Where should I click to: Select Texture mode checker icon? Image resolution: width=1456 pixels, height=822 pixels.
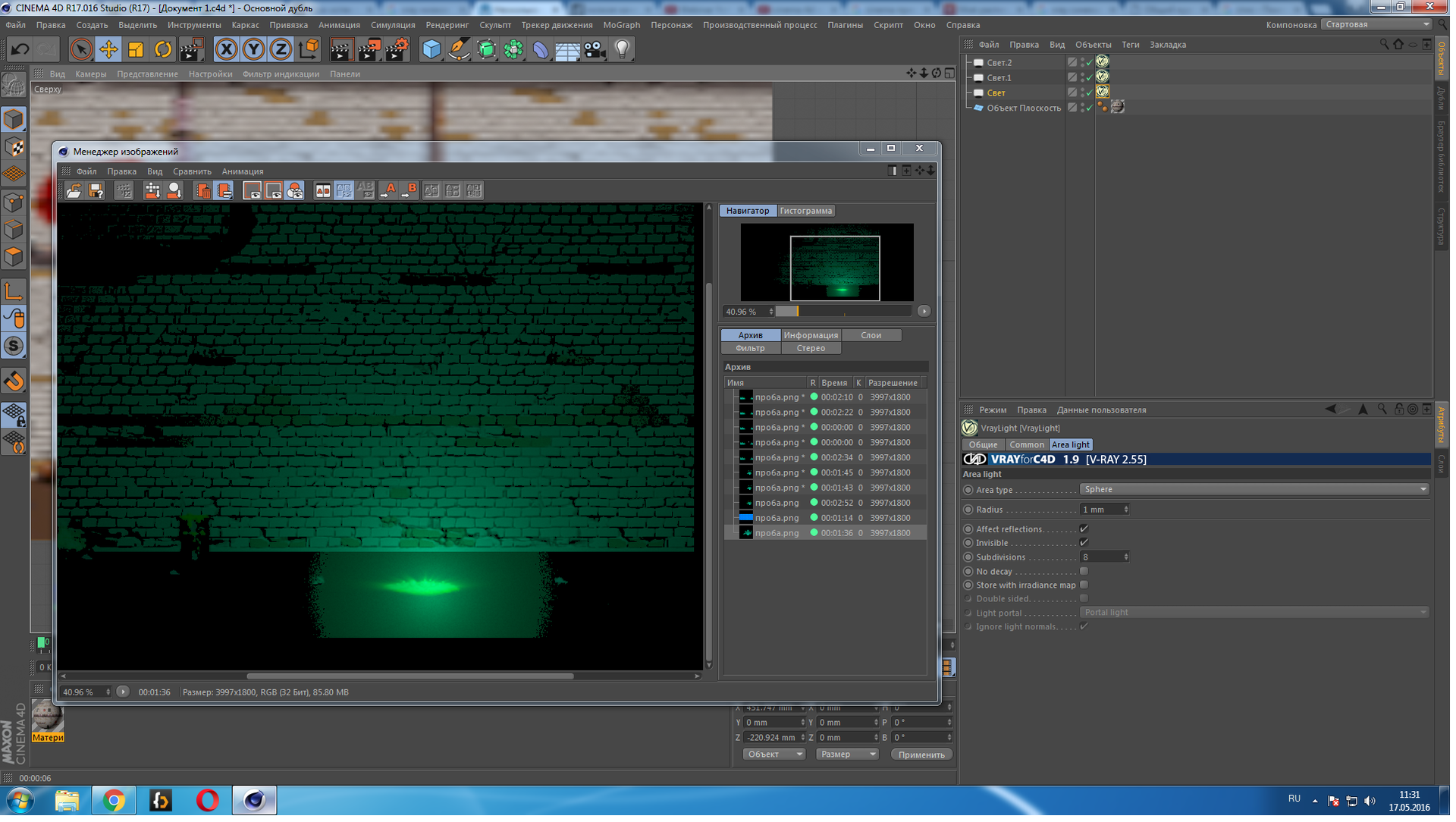pos(14,148)
